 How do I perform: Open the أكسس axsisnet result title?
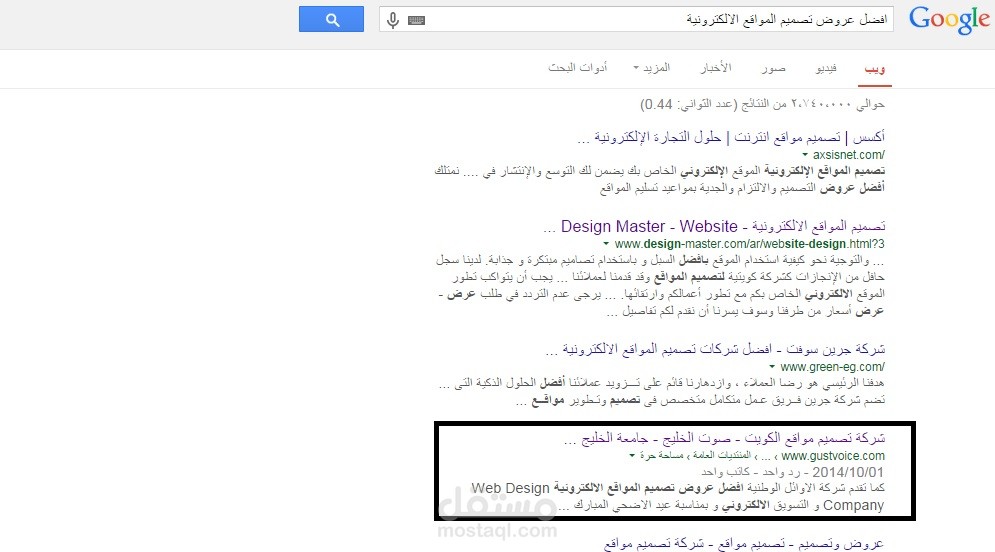[x=731, y=137]
